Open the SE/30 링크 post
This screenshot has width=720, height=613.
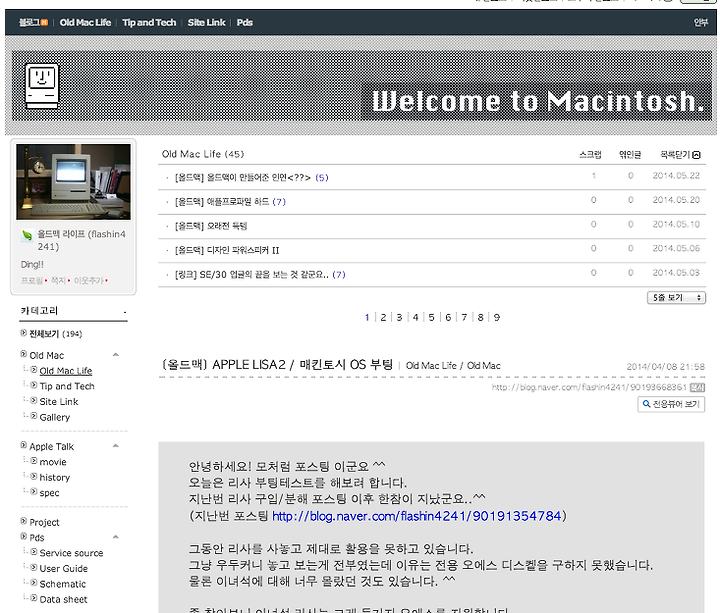click(x=252, y=275)
